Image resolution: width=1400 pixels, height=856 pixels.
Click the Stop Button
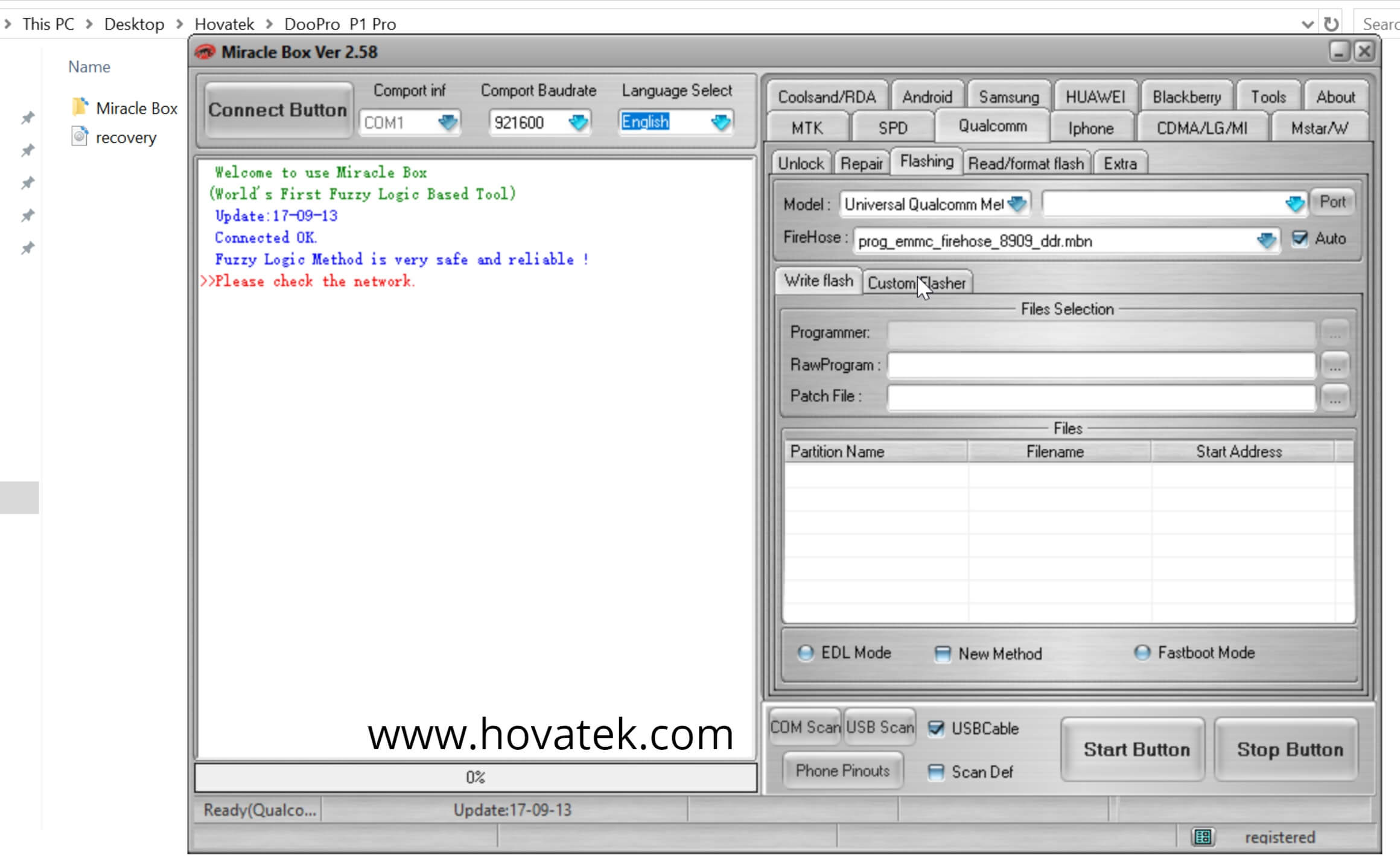(1286, 749)
